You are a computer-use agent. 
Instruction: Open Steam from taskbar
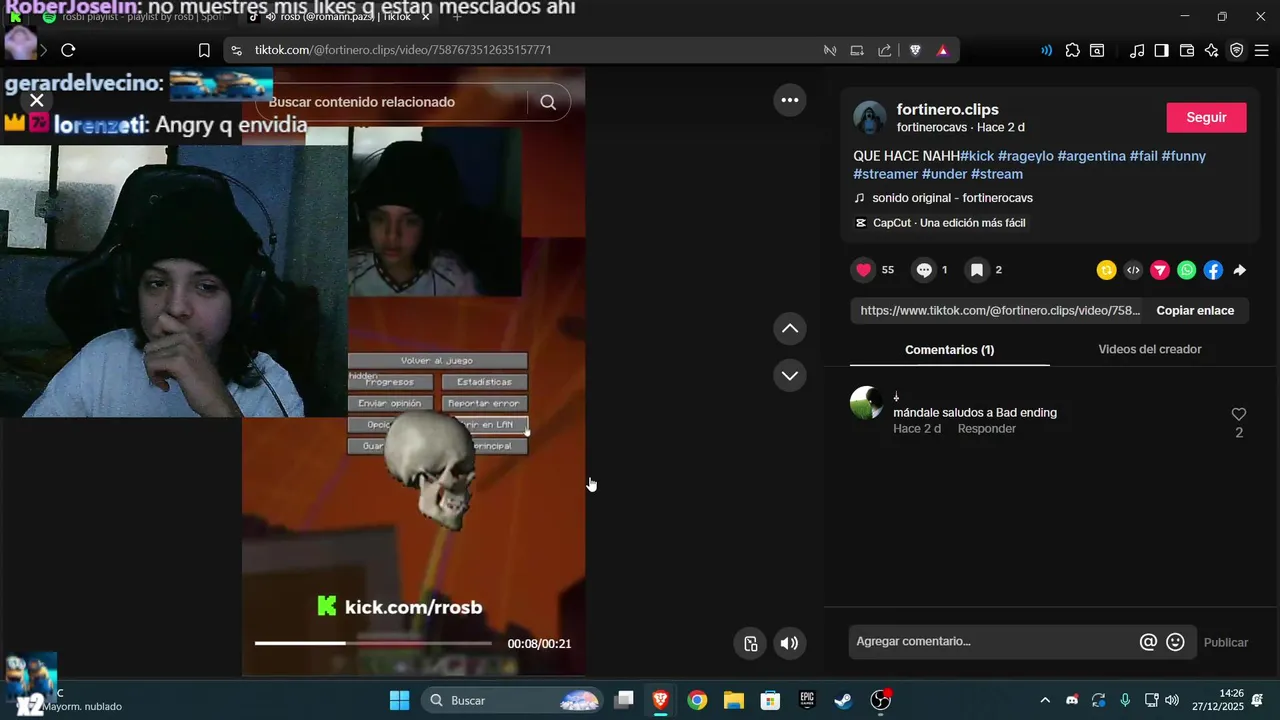843,700
